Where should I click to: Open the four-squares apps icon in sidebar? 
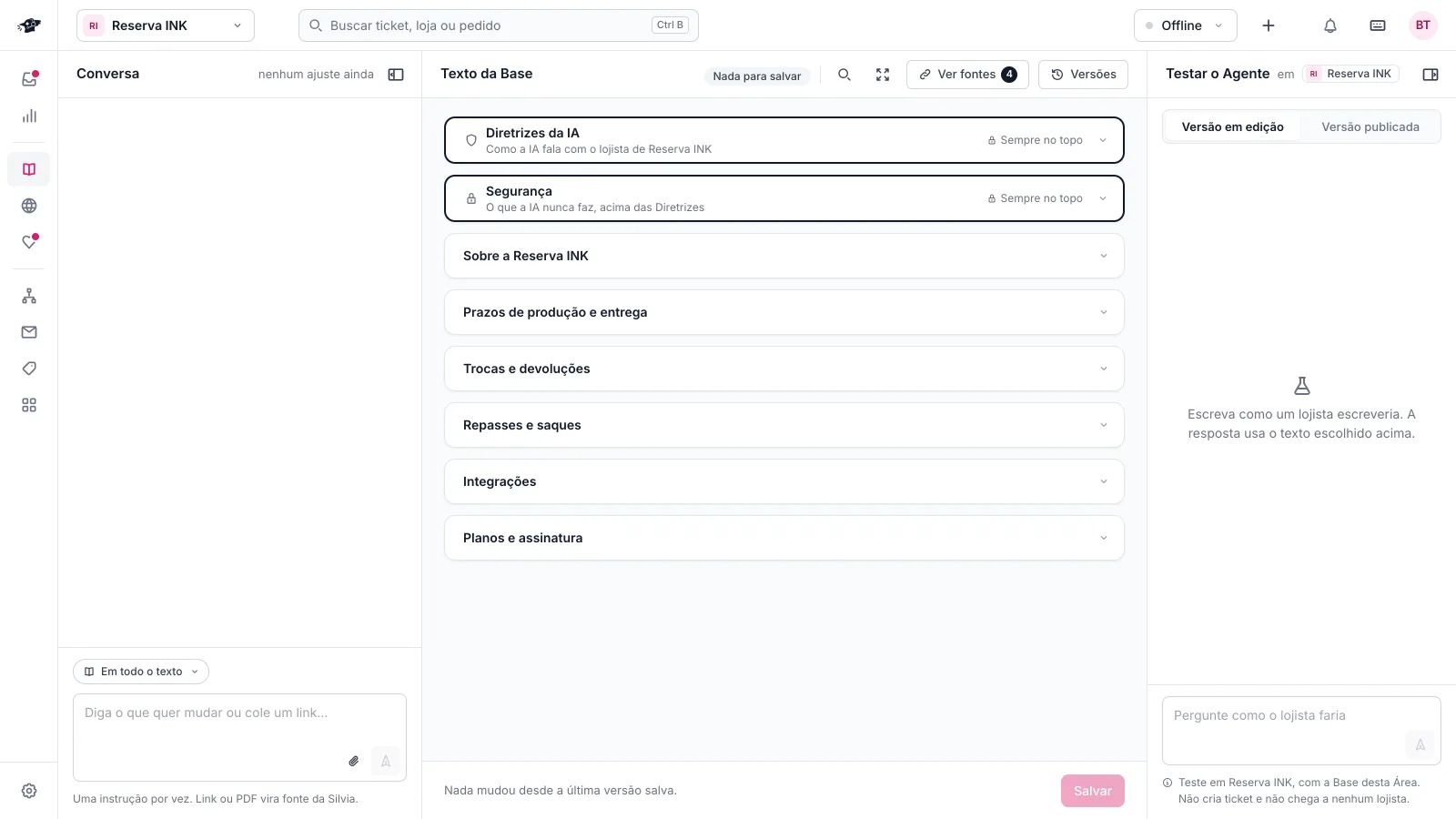click(29, 405)
